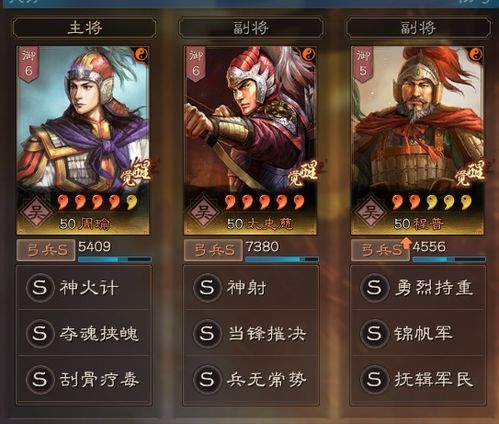Image resolution: width=499 pixels, height=424 pixels.
Task: Select the 周瑜 general portrait card
Action: tap(83, 140)
